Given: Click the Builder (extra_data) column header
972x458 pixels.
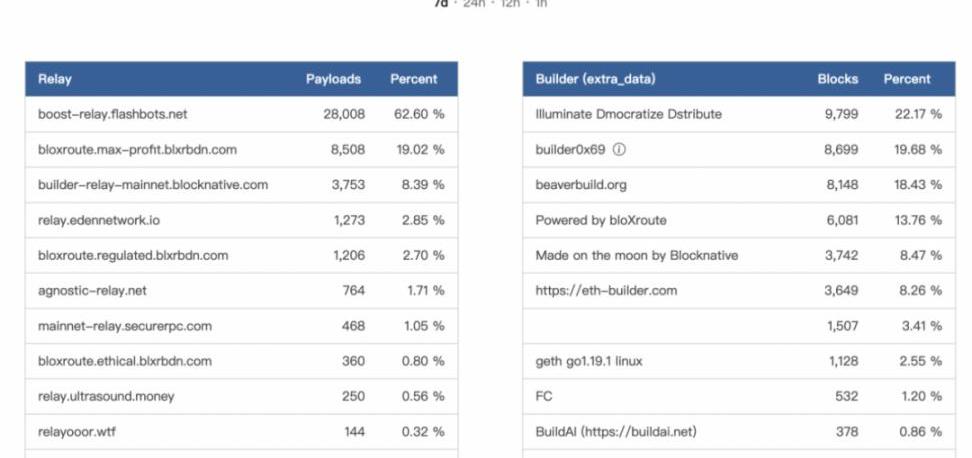Looking at the screenshot, I should (595, 79).
